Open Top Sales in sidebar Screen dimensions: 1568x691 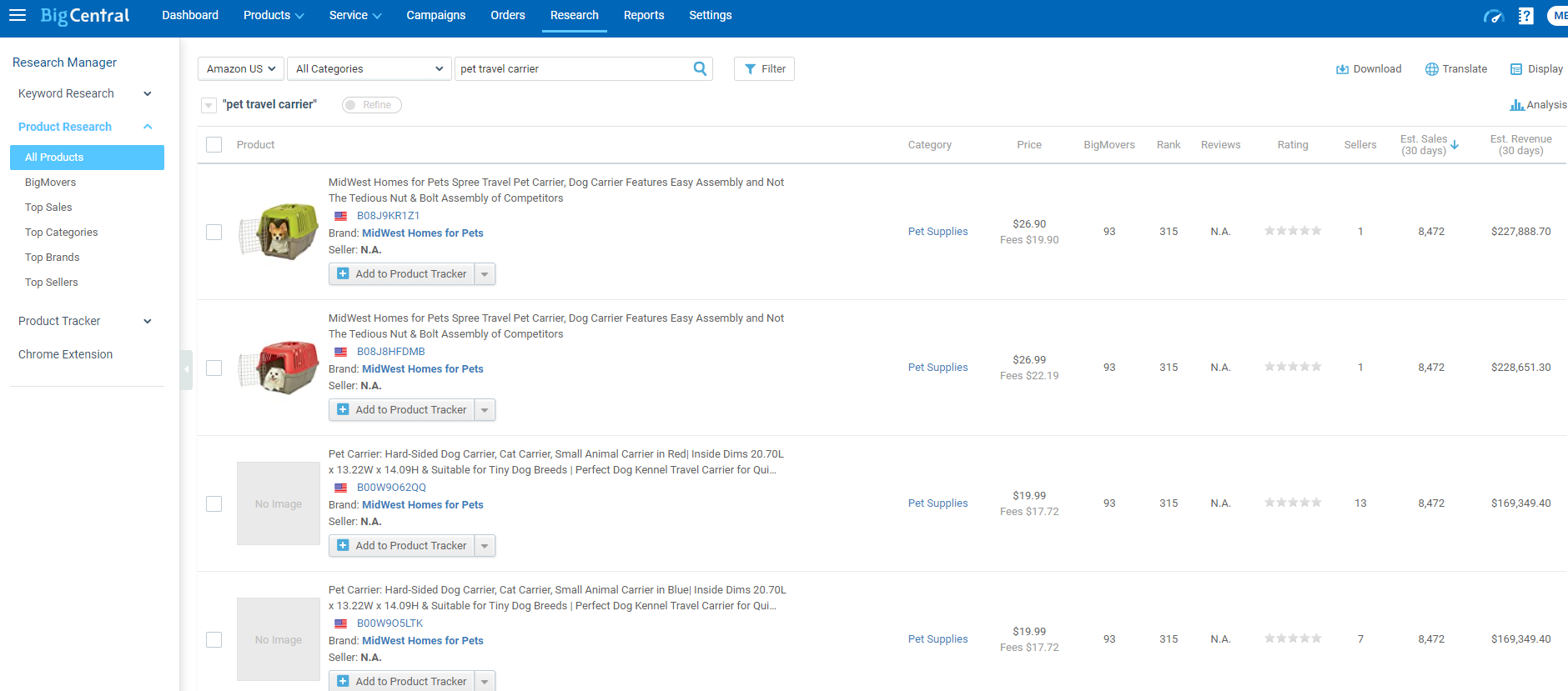coord(48,208)
